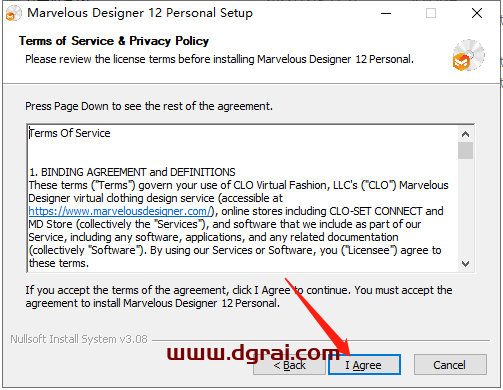Click the license scrollbar up arrow

click(x=465, y=134)
